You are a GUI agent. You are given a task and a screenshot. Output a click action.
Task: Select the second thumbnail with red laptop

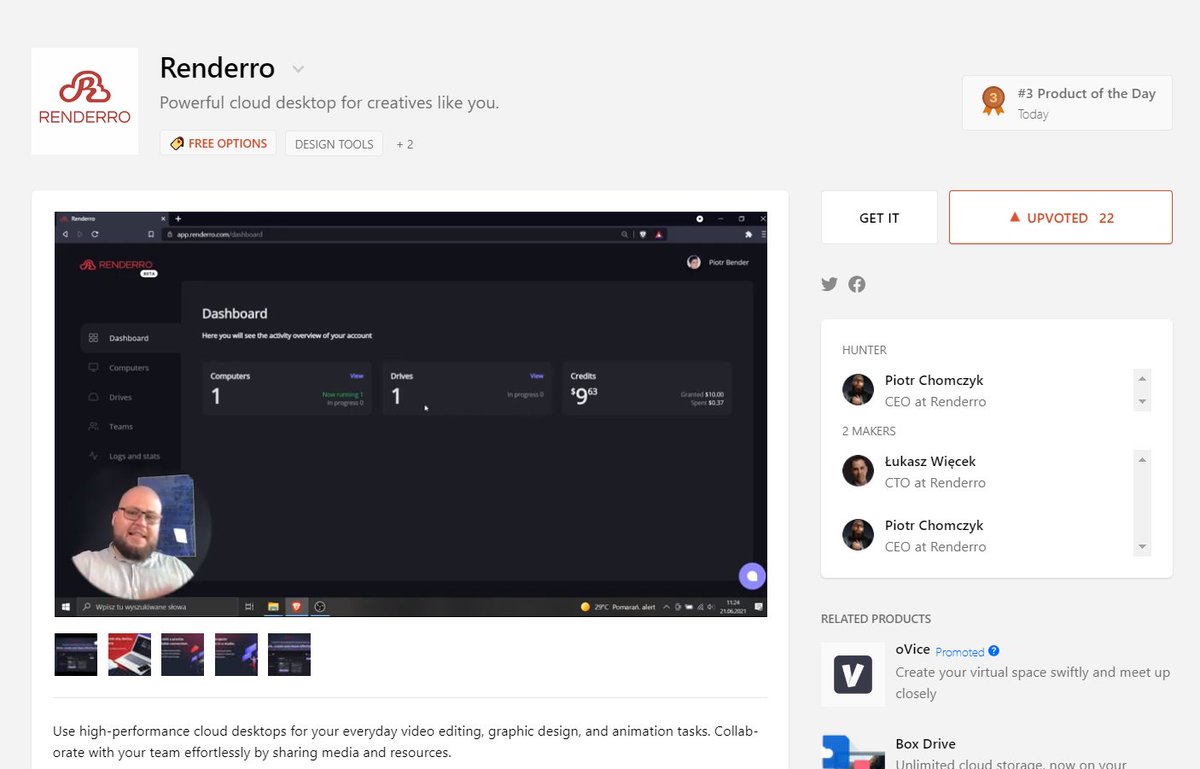pos(130,654)
